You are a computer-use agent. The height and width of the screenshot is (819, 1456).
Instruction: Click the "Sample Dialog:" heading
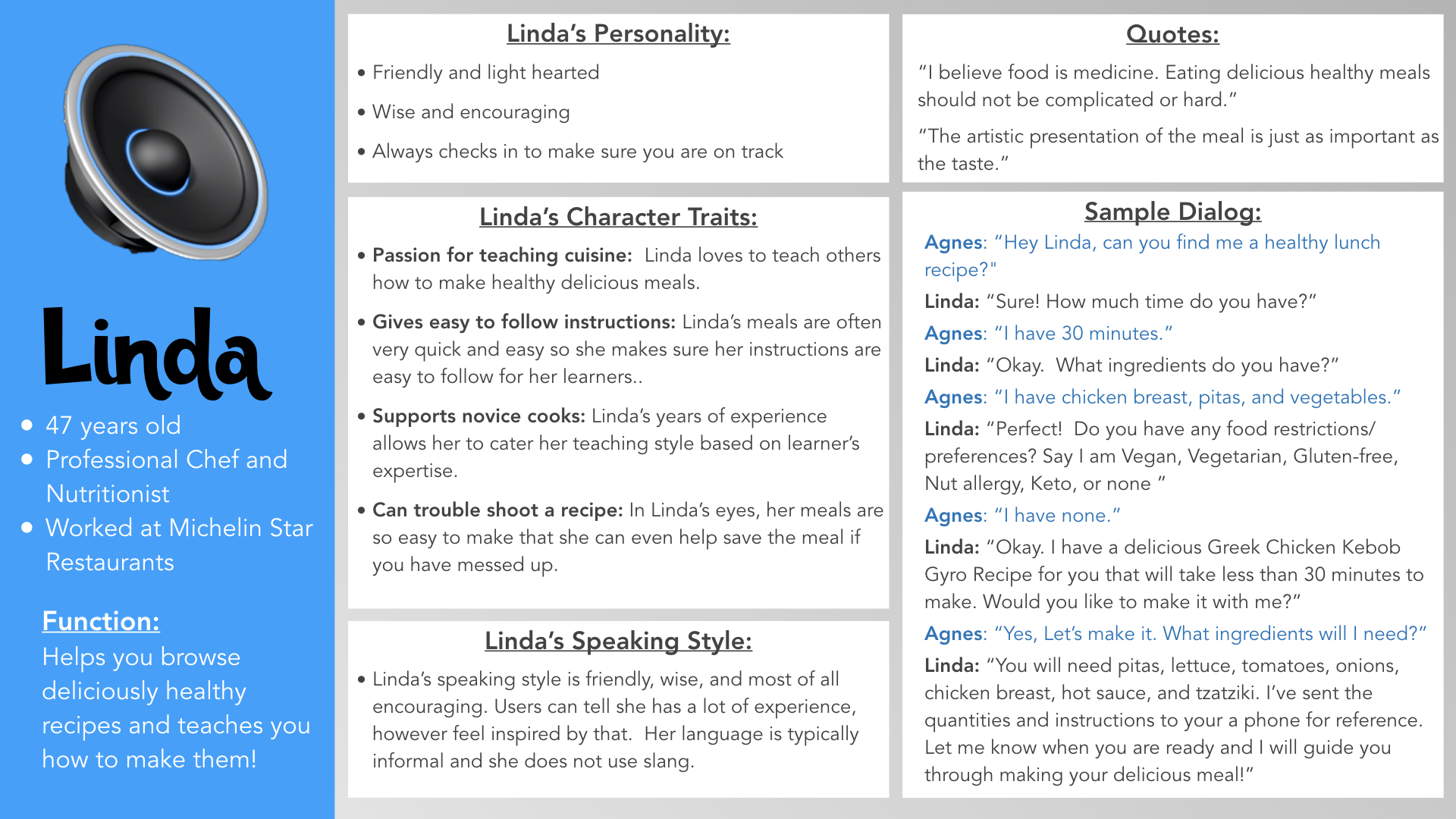tap(1172, 212)
